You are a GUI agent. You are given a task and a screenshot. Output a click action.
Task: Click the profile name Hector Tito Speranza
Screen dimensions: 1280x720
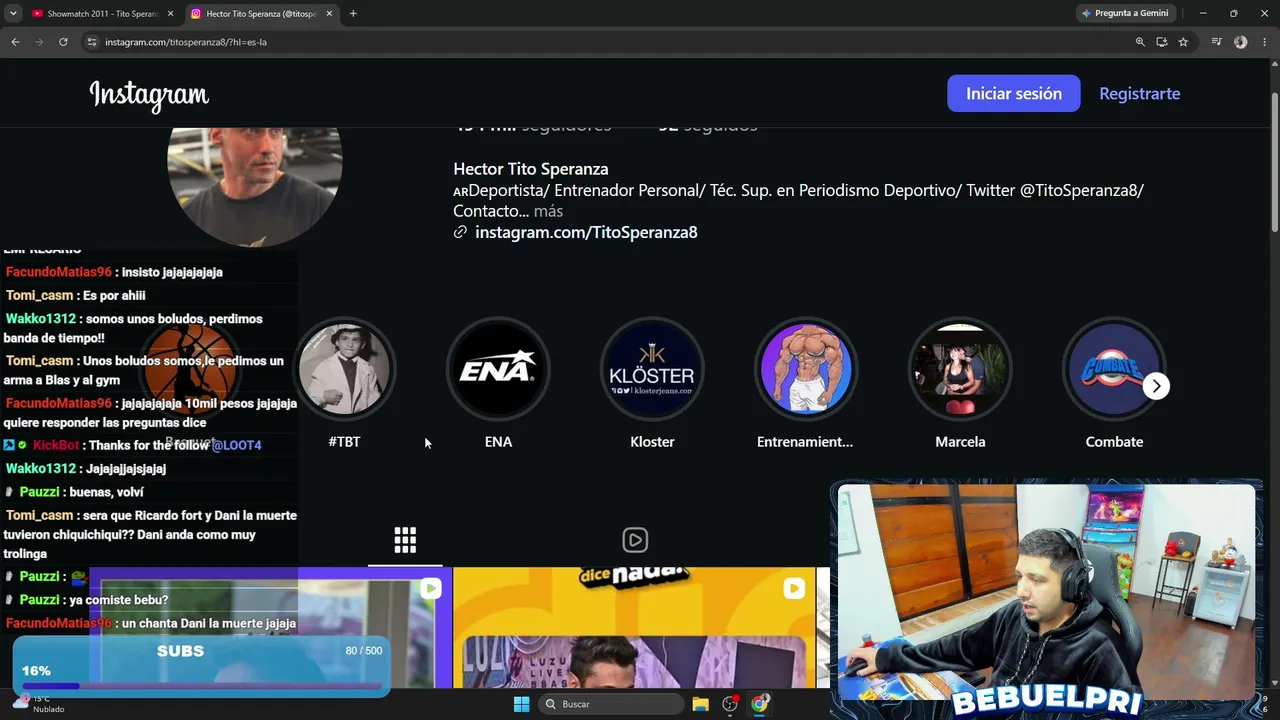531,169
